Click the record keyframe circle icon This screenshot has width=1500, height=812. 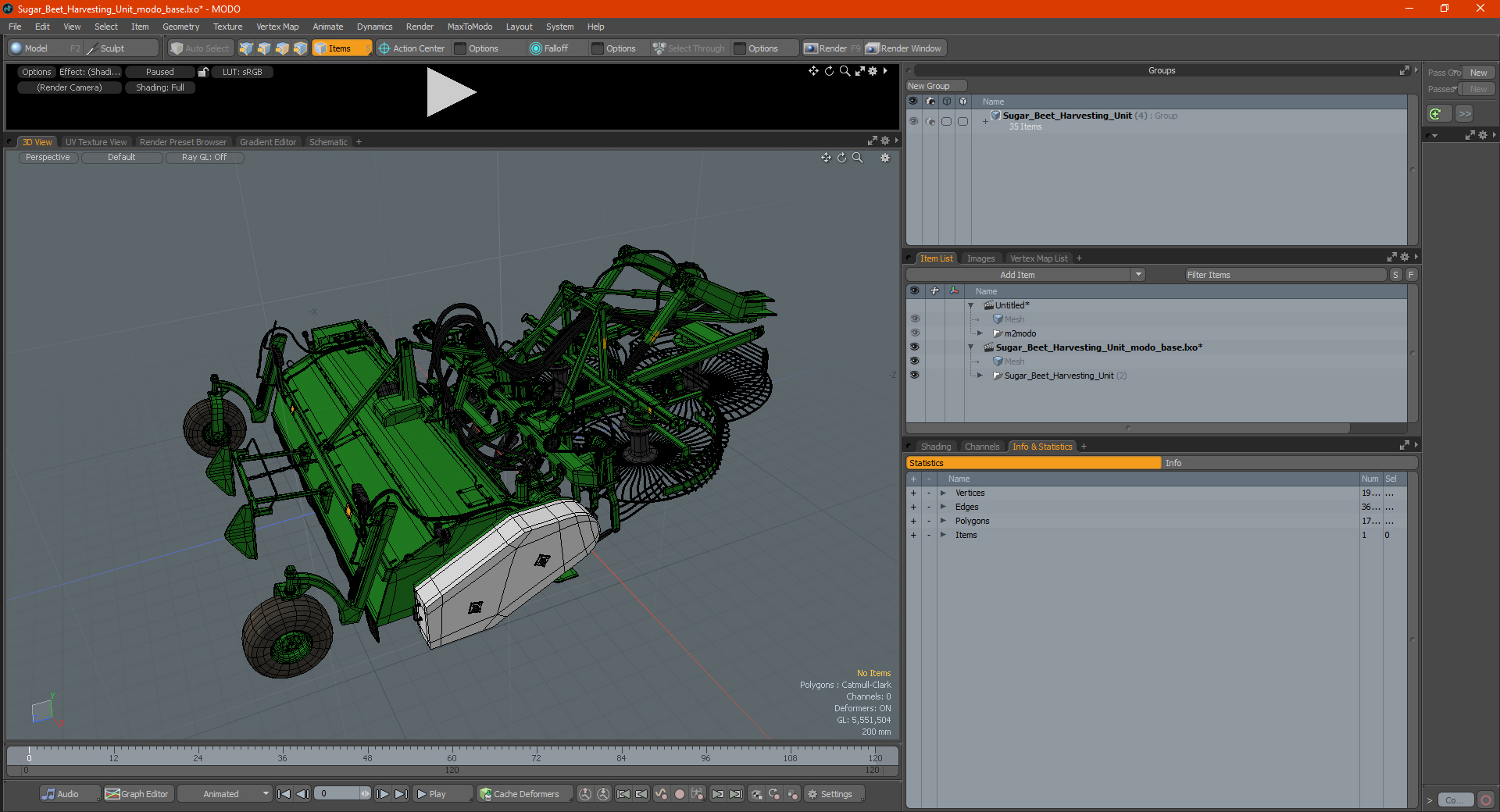pyautogui.click(x=680, y=794)
